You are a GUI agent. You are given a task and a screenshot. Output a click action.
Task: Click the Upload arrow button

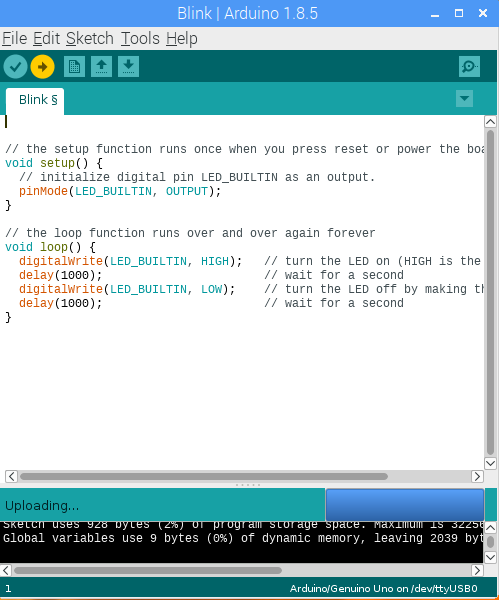coord(42,67)
